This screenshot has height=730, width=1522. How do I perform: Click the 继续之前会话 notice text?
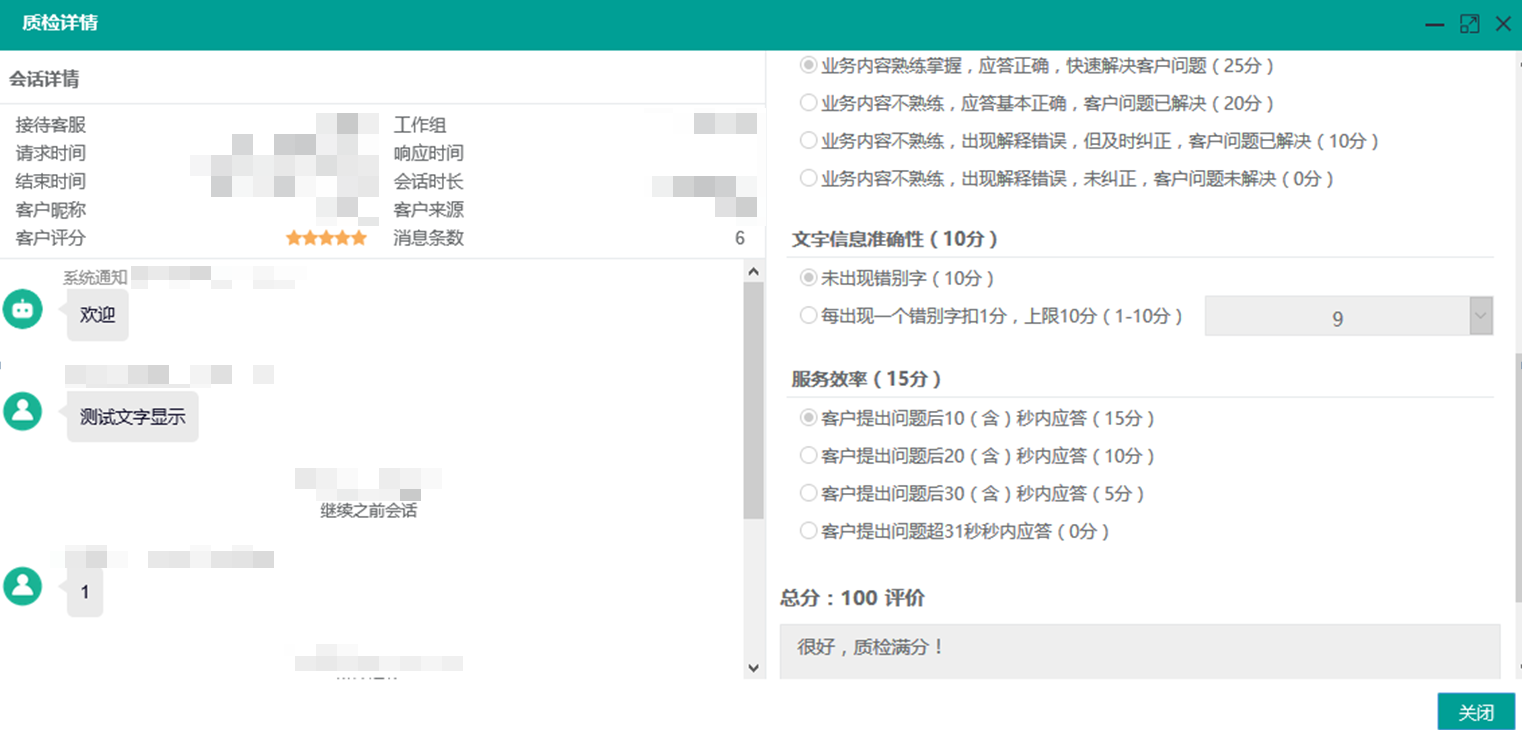[x=368, y=511]
